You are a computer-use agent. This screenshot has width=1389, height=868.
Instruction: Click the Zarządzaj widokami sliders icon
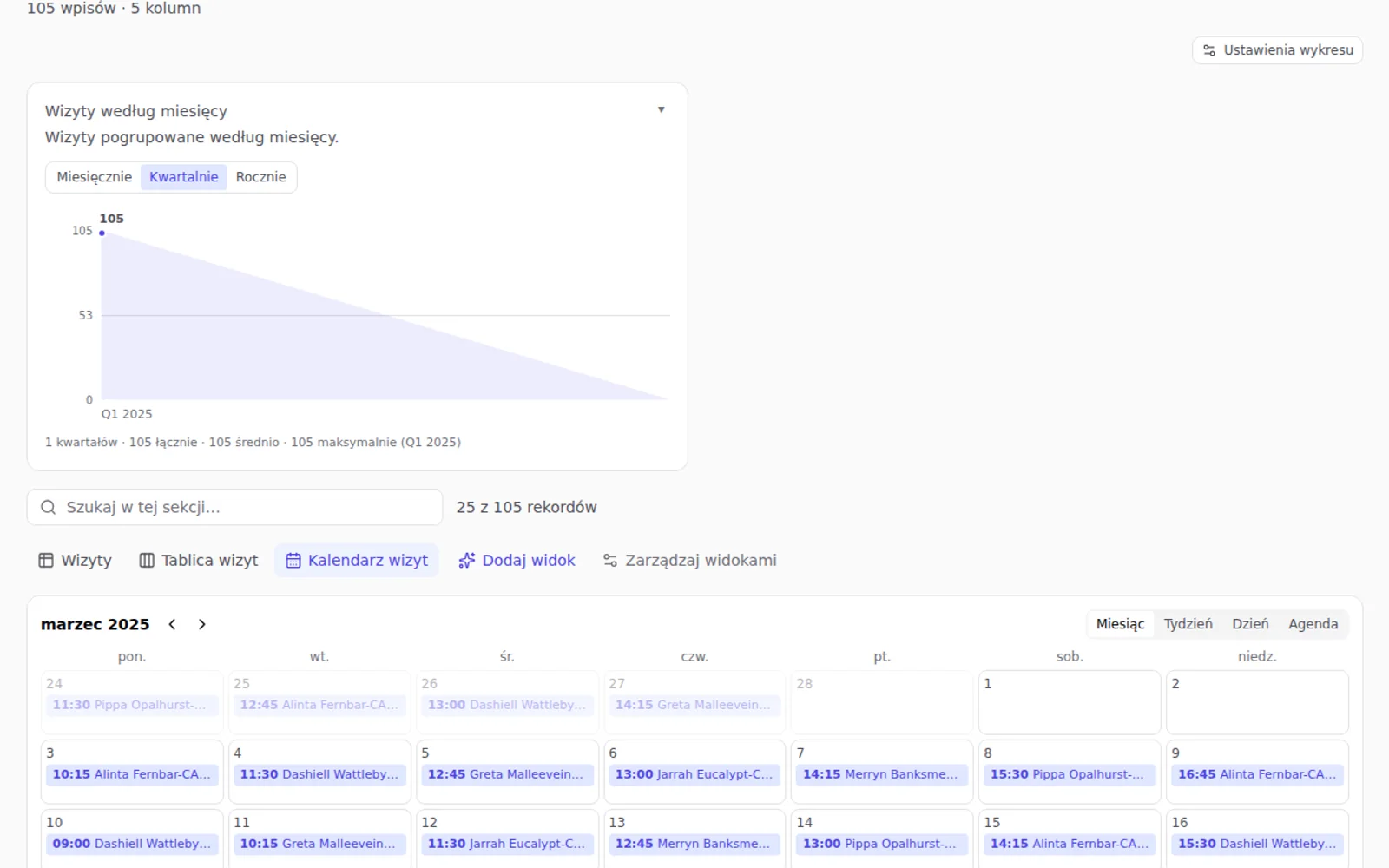pyautogui.click(x=610, y=561)
